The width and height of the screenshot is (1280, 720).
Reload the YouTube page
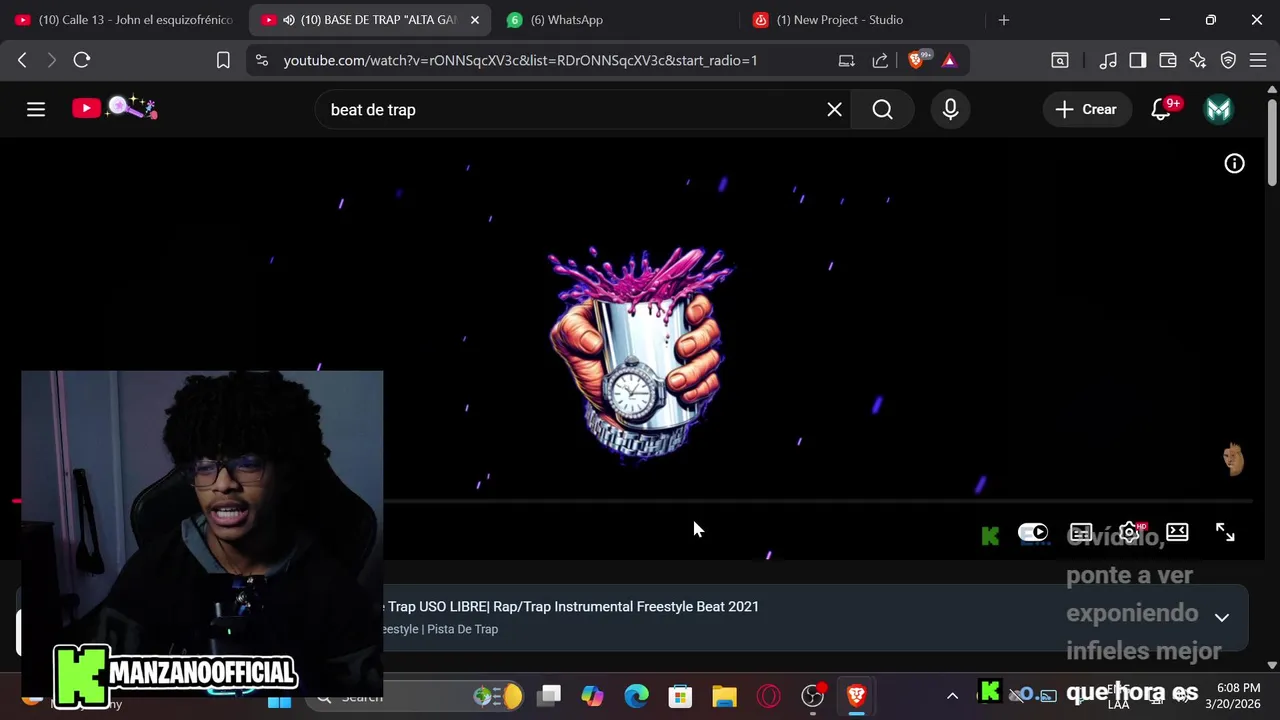[82, 60]
